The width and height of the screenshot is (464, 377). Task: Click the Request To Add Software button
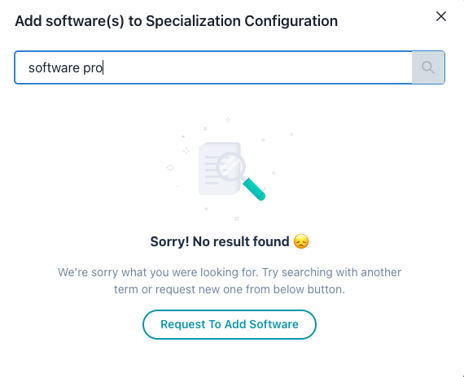[229, 324]
